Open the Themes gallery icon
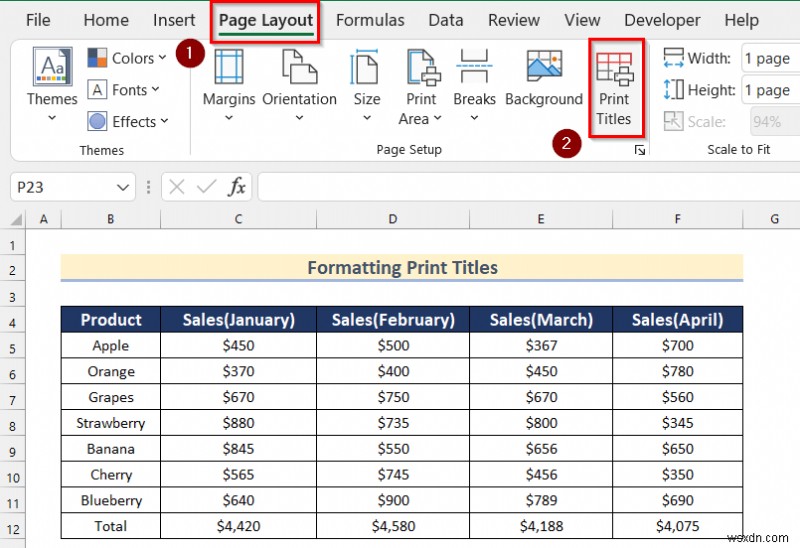Screen dimensions: 800x548 52,68
